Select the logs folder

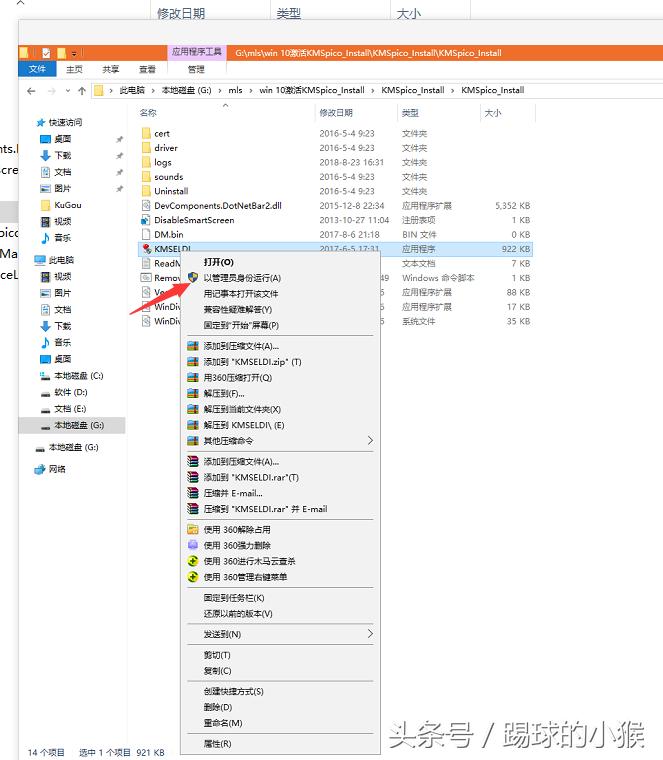(162, 162)
